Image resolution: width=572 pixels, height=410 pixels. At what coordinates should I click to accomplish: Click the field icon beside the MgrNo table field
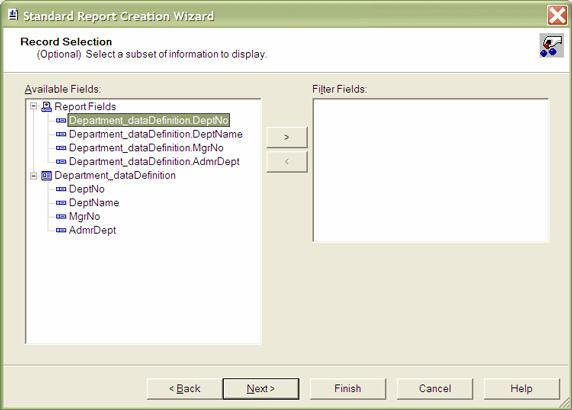[x=61, y=217]
